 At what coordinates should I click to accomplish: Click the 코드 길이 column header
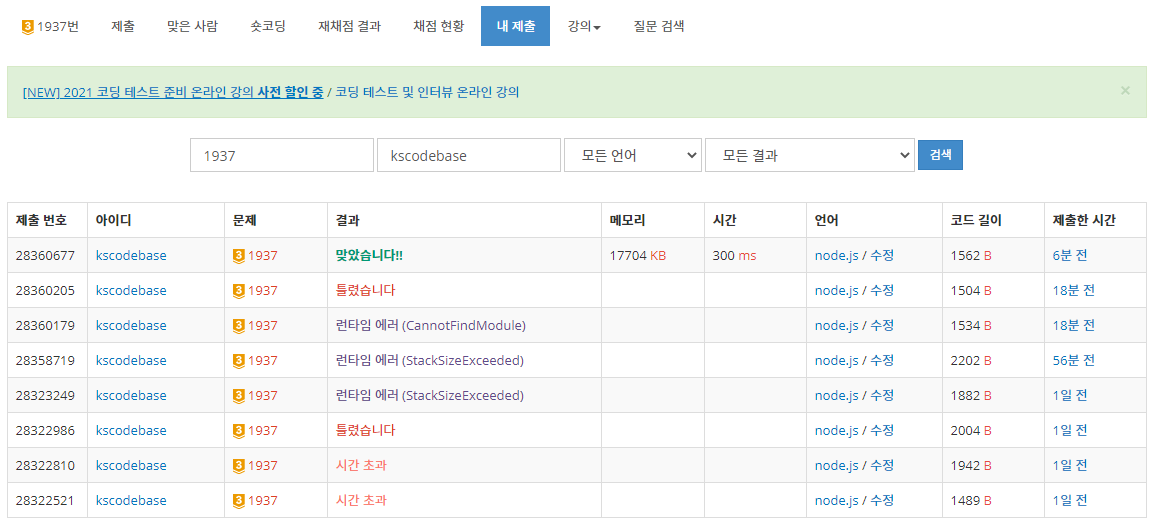[x=975, y=220]
